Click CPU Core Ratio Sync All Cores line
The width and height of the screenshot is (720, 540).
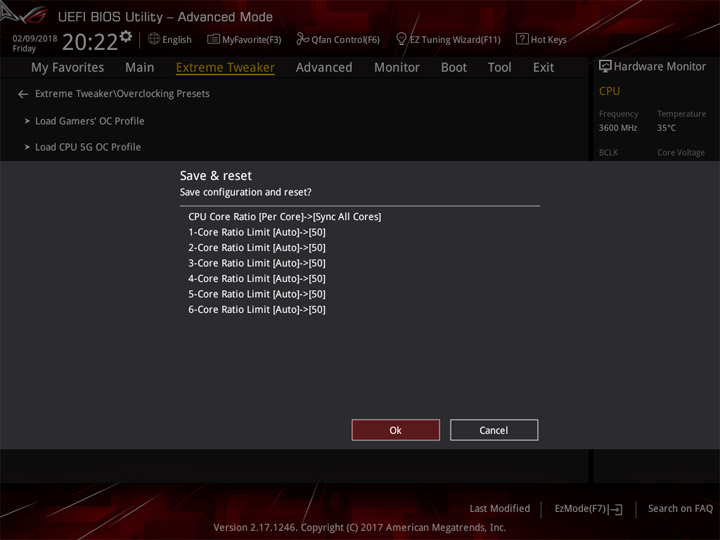click(285, 216)
